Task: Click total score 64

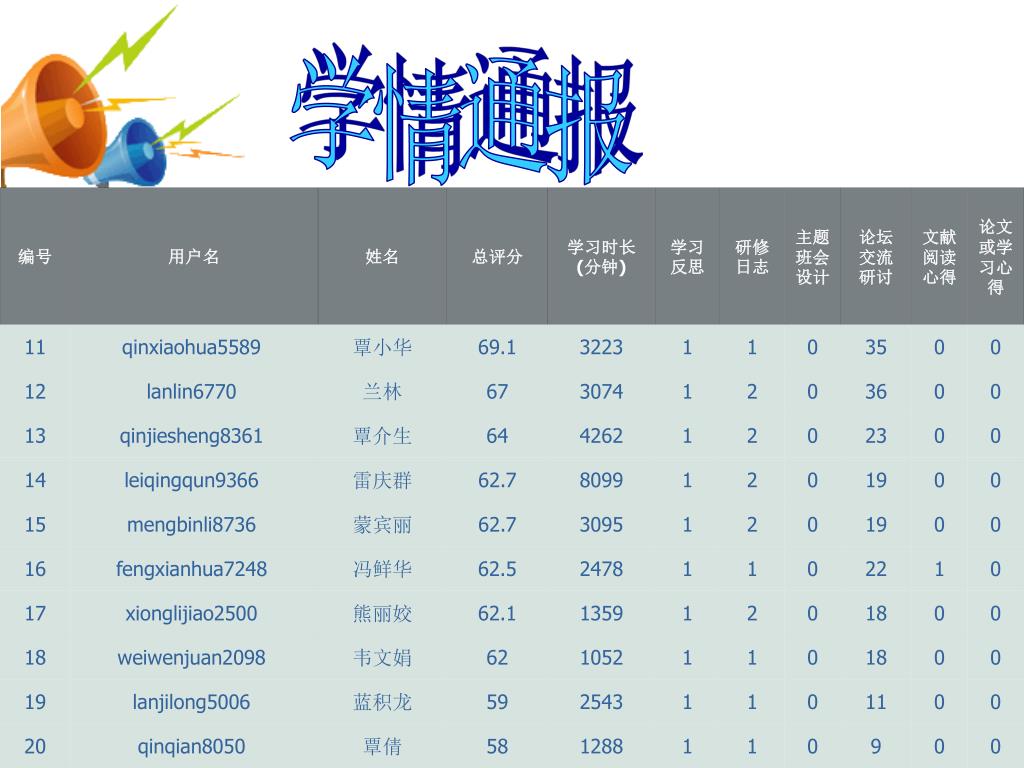Action: click(497, 436)
